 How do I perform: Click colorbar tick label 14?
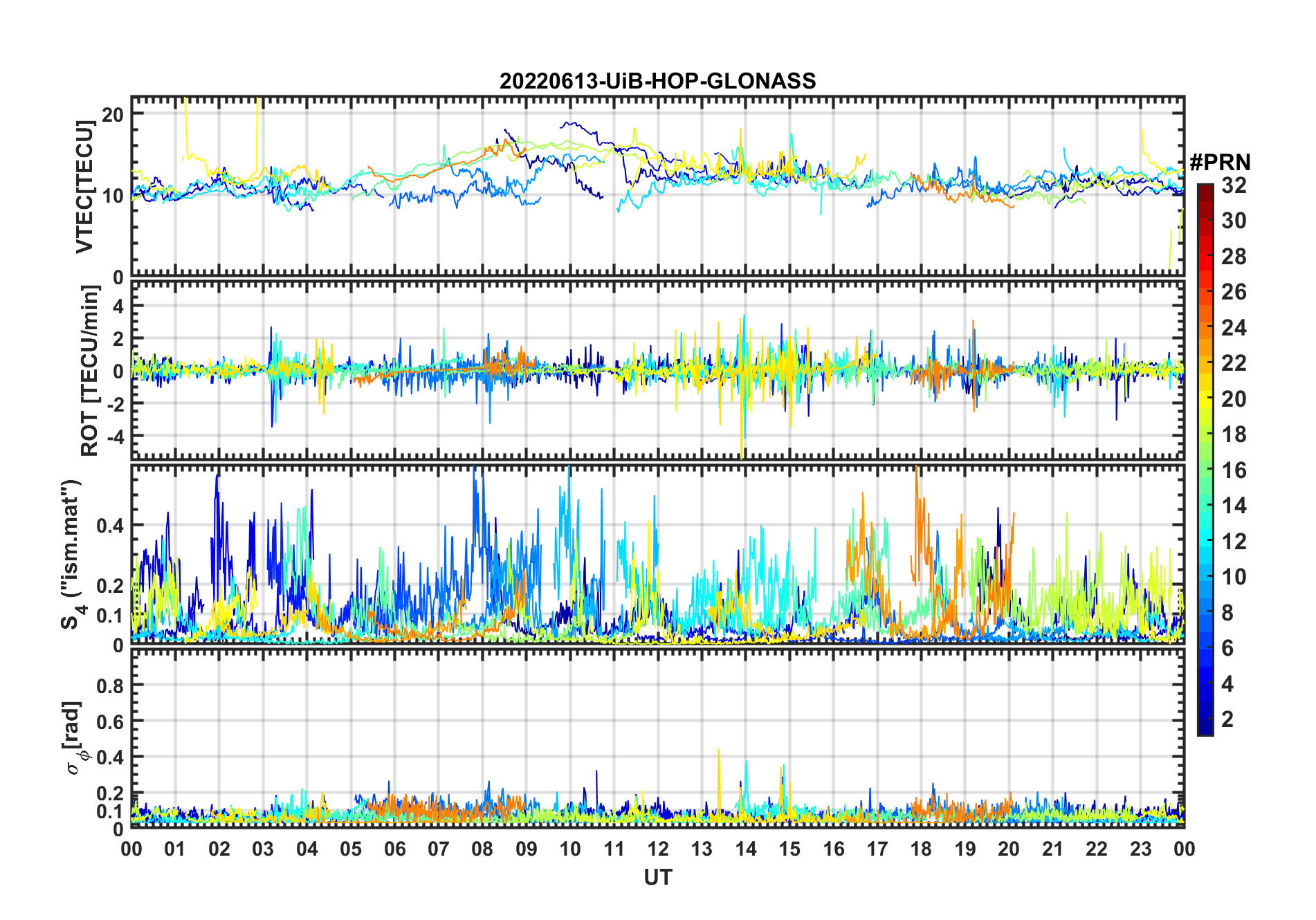point(1234,506)
